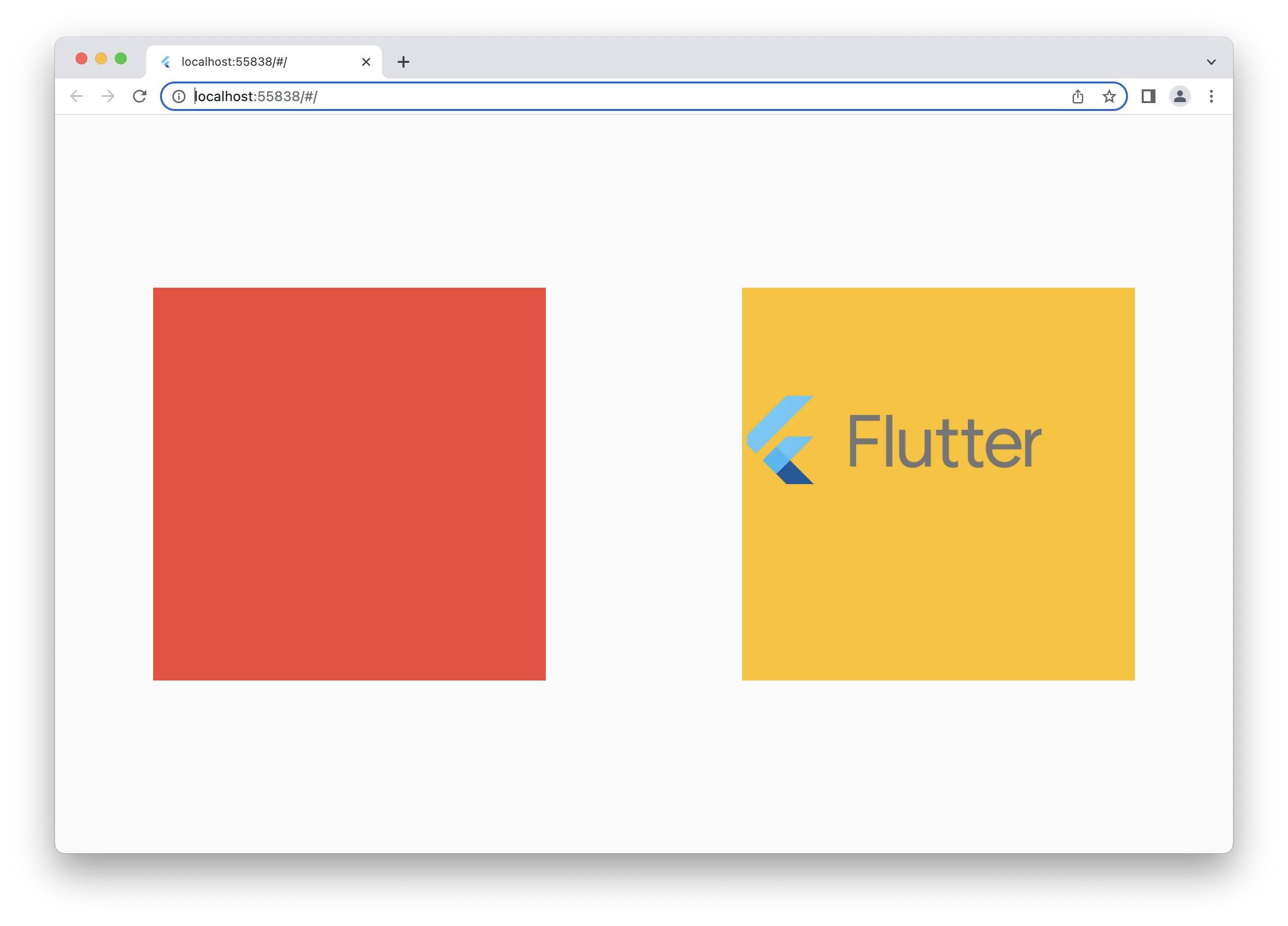This screenshot has height=926, width=1288.
Task: Open a new browser tab
Action: tap(403, 61)
